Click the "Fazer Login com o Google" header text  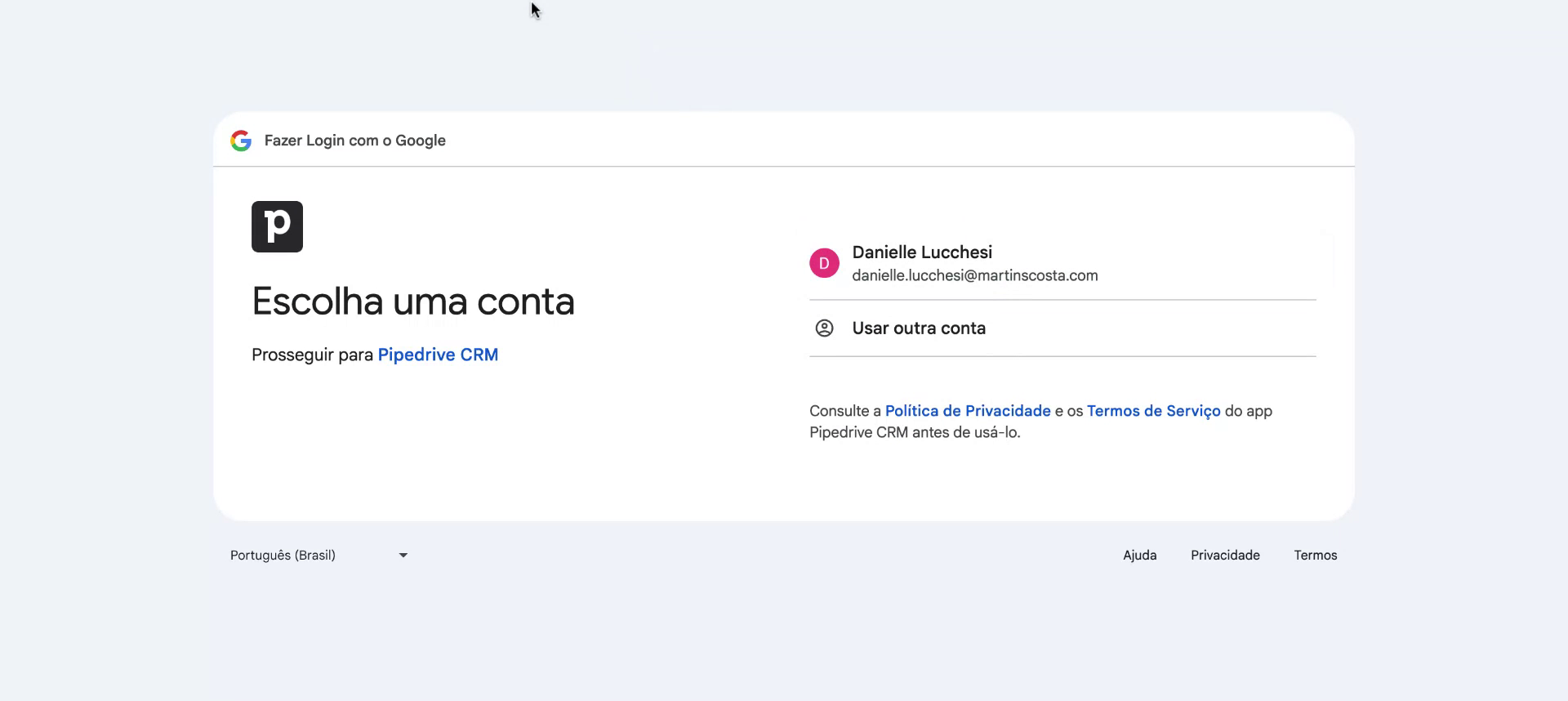tap(355, 141)
